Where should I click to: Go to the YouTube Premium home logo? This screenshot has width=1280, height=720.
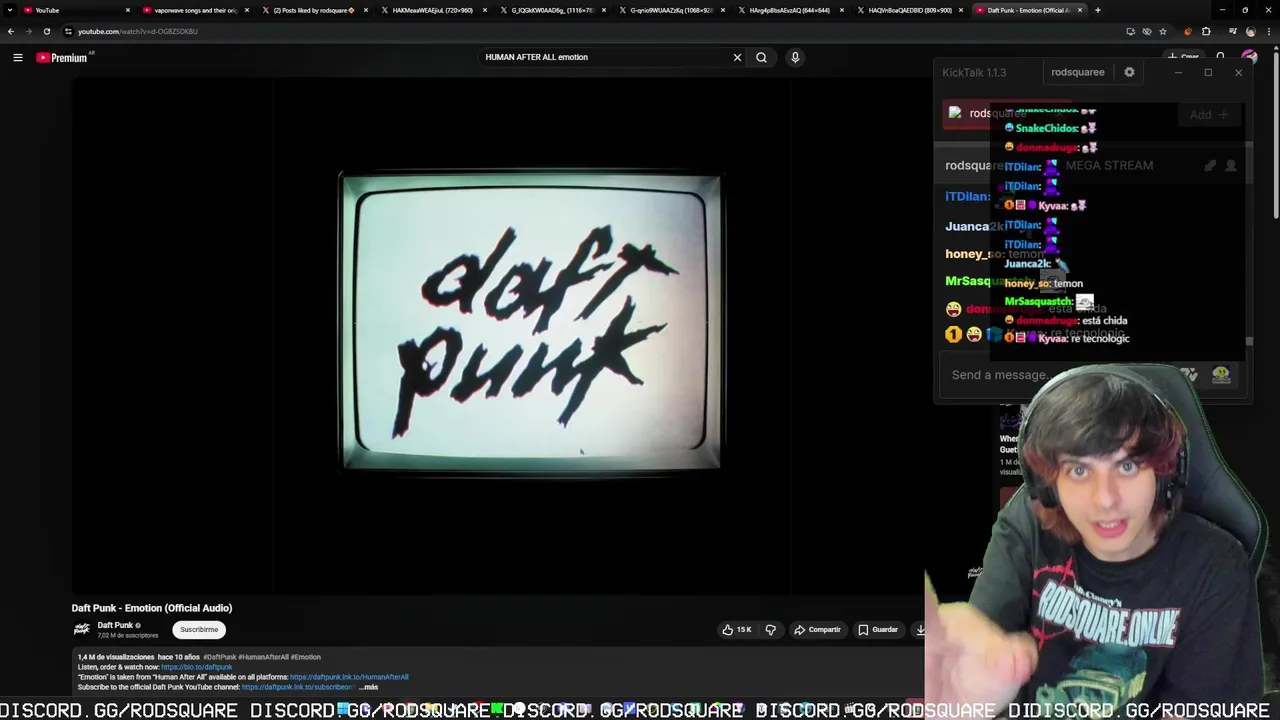tap(63, 57)
